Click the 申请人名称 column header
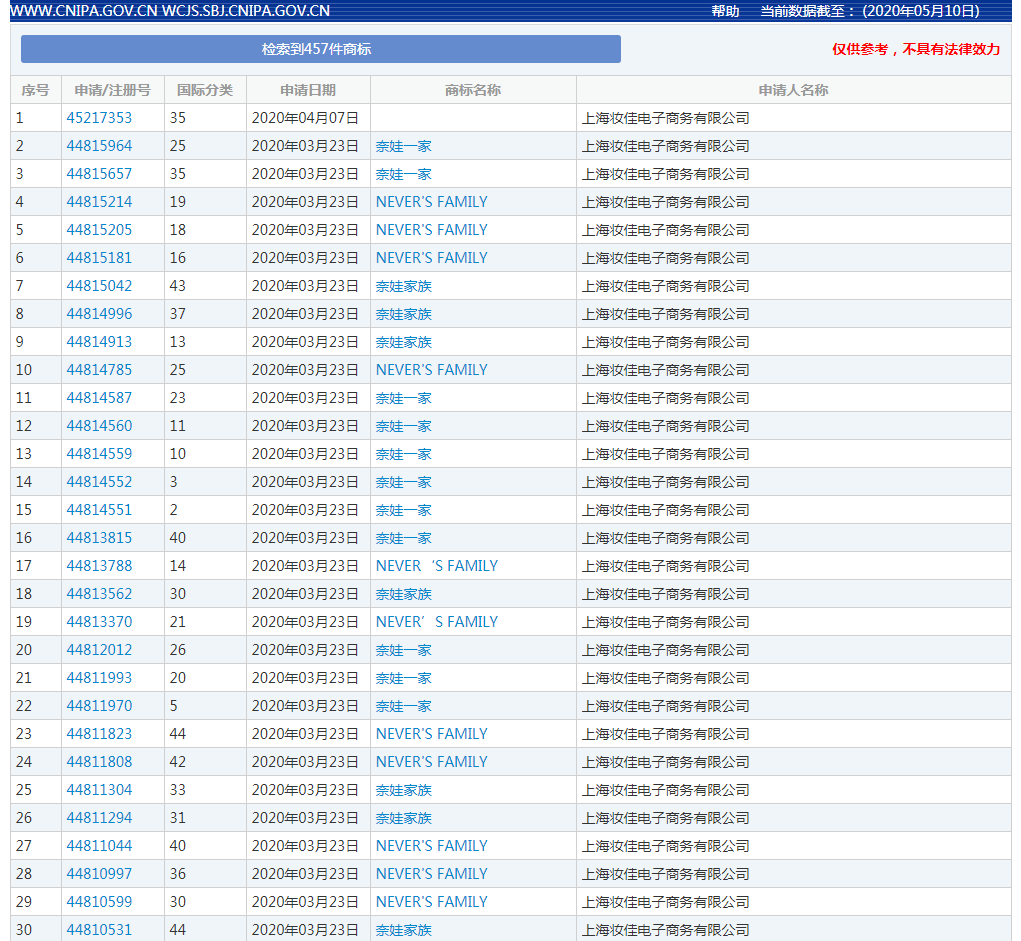Image resolution: width=1021 pixels, height=941 pixels. coord(793,90)
